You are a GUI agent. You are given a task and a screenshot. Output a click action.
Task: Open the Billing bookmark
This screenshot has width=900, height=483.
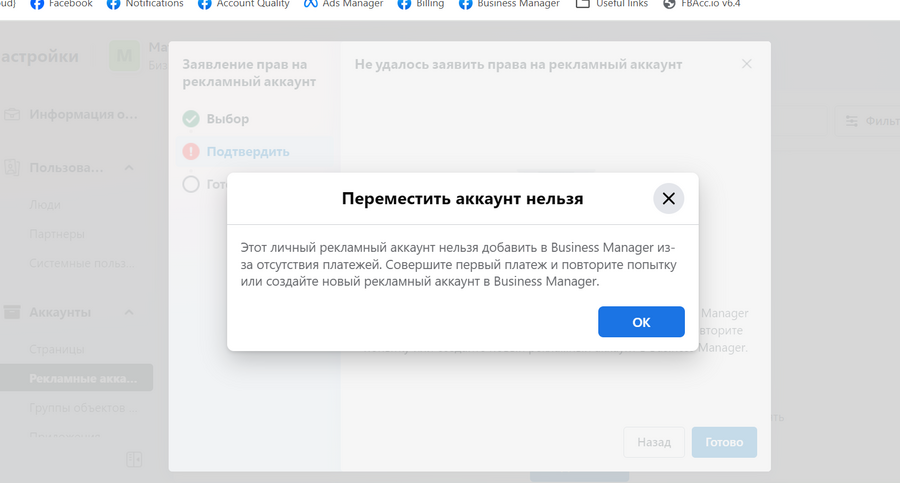point(421,4)
